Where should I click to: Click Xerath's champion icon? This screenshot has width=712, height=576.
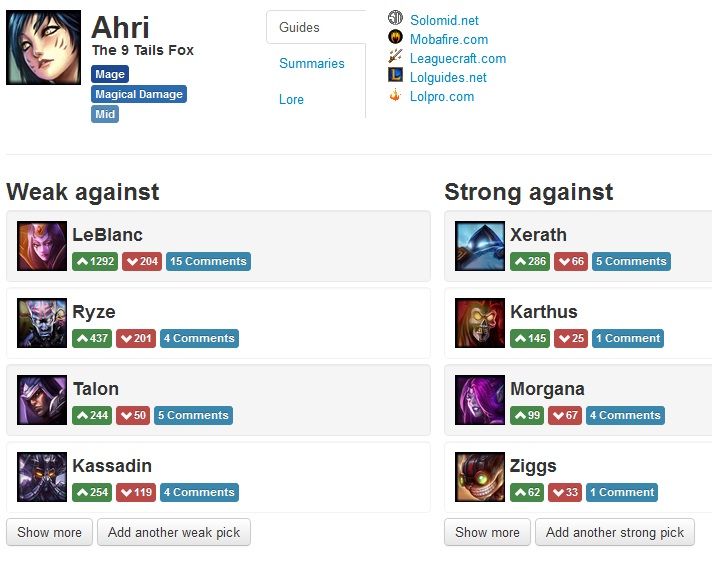[480, 246]
